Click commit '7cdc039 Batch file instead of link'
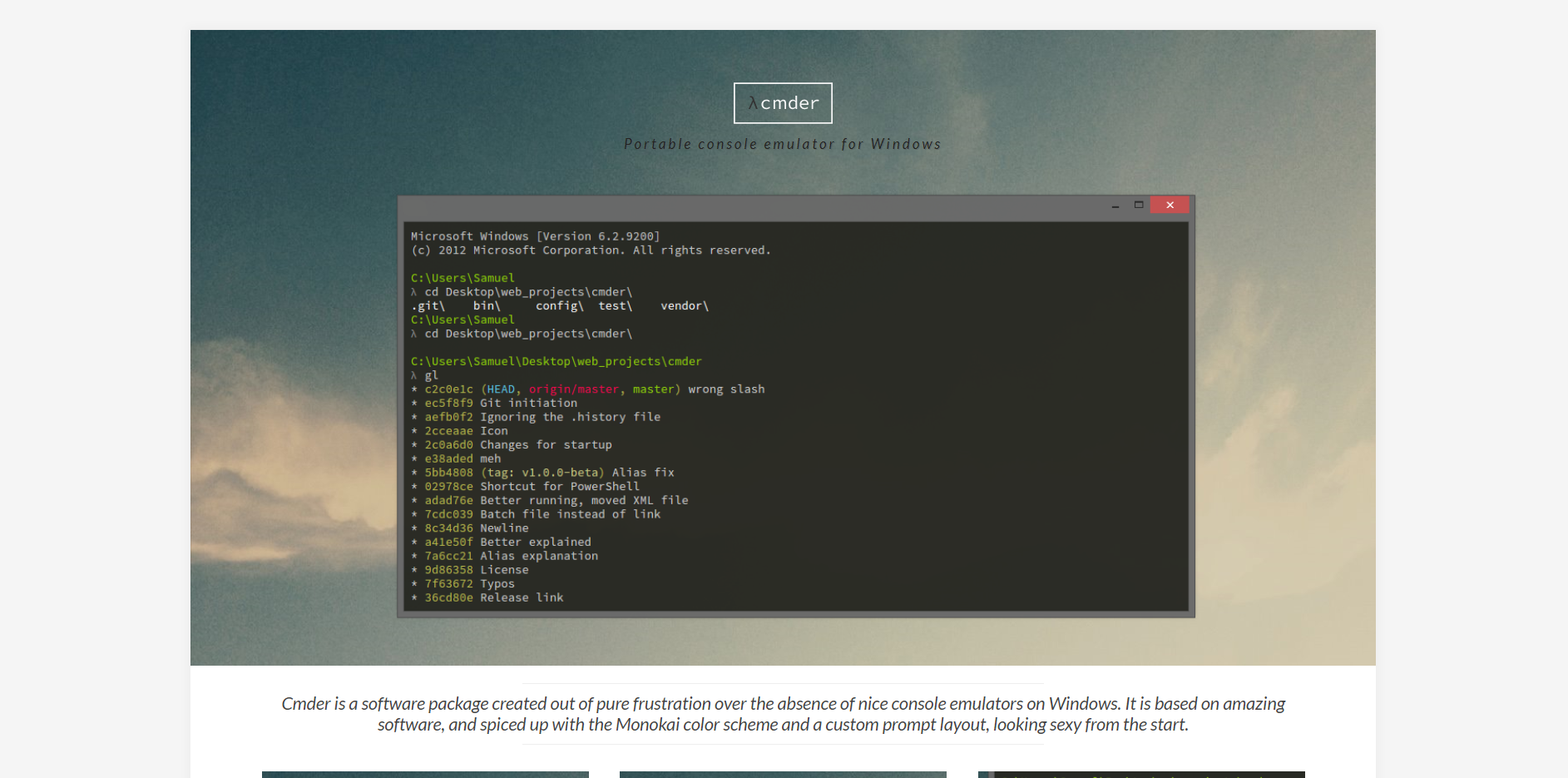 tap(536, 514)
